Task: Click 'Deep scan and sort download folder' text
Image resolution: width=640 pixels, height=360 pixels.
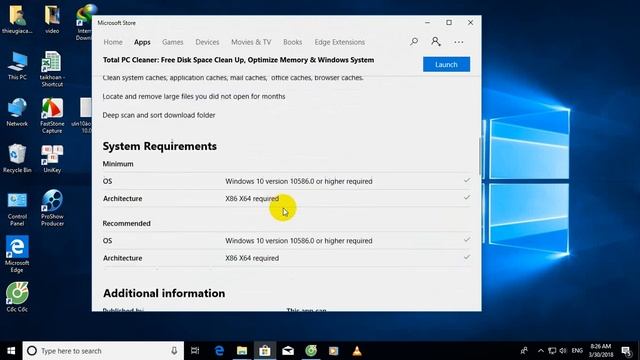Action: click(159, 115)
